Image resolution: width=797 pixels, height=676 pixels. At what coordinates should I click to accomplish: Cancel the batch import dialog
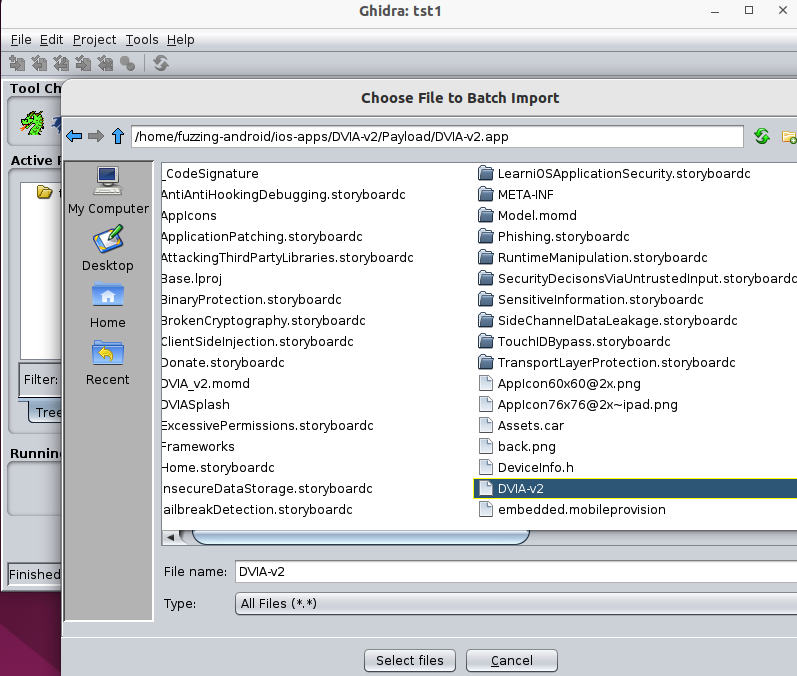tap(512, 660)
